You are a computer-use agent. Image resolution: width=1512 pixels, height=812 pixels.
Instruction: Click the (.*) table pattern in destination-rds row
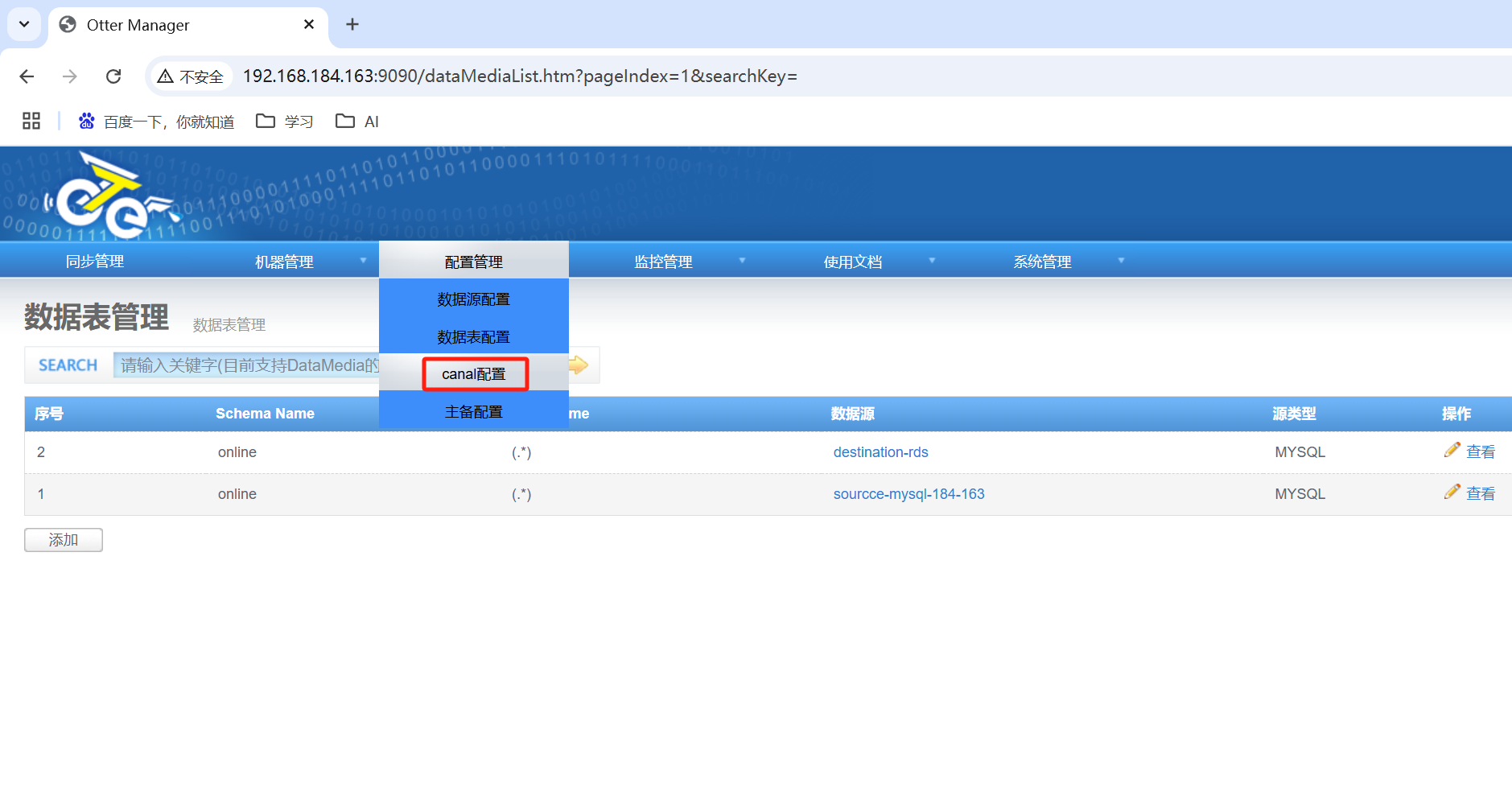(521, 452)
